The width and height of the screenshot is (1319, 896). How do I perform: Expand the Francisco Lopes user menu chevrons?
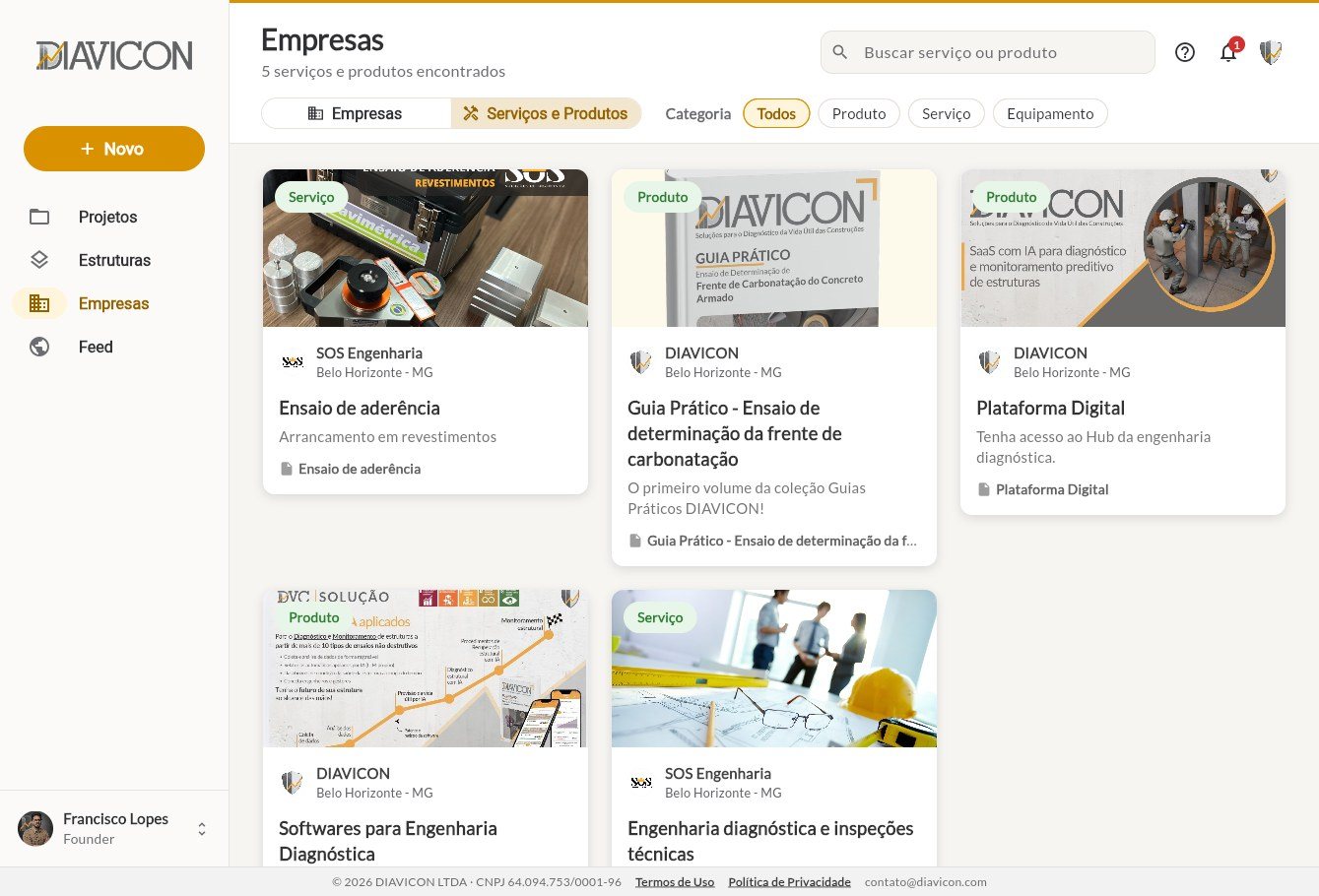(x=202, y=829)
